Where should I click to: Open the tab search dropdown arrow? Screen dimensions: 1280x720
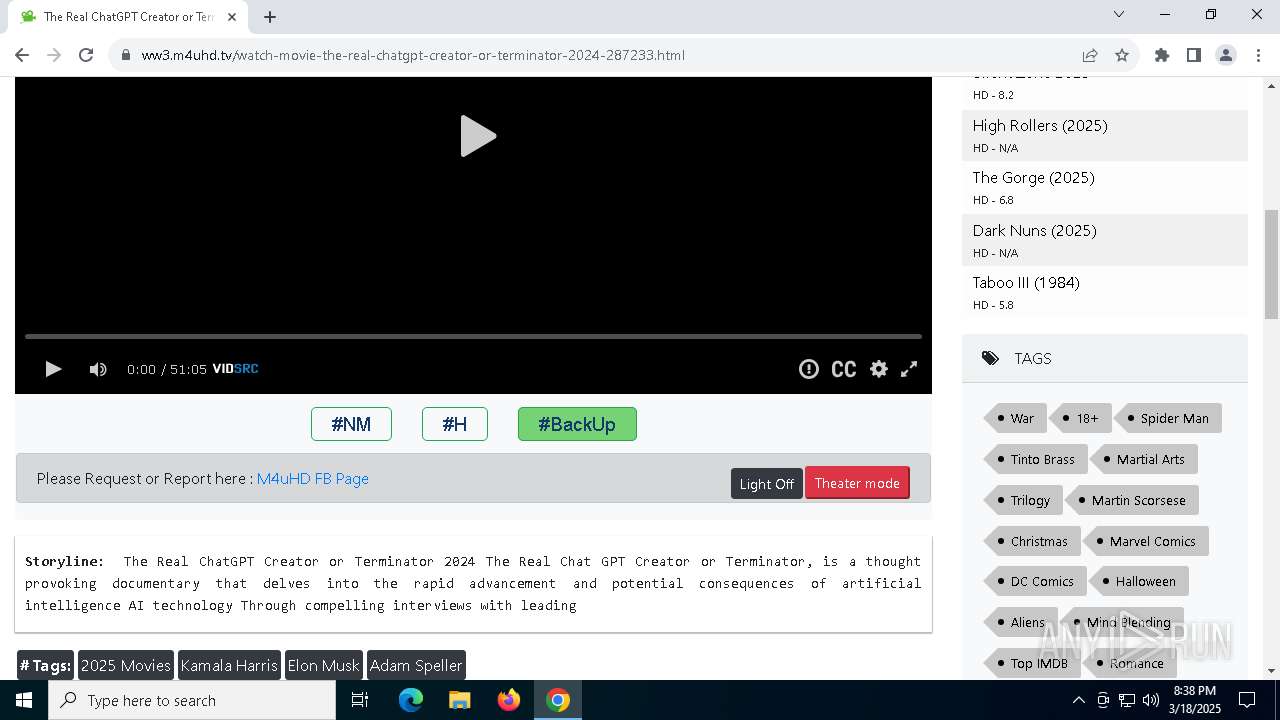click(1119, 14)
